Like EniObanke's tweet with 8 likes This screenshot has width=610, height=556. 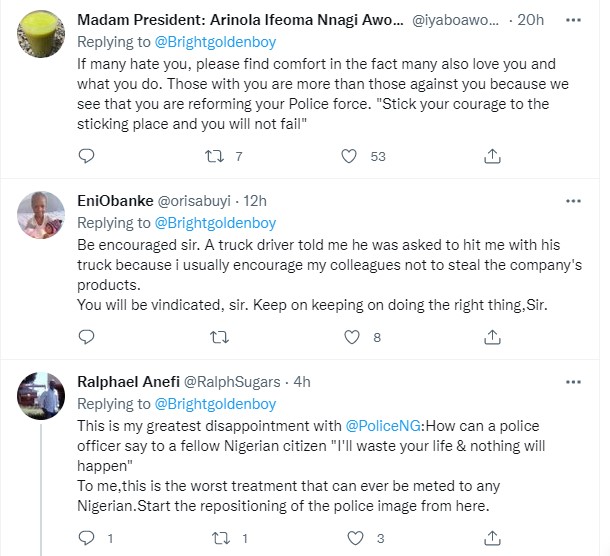(x=349, y=337)
